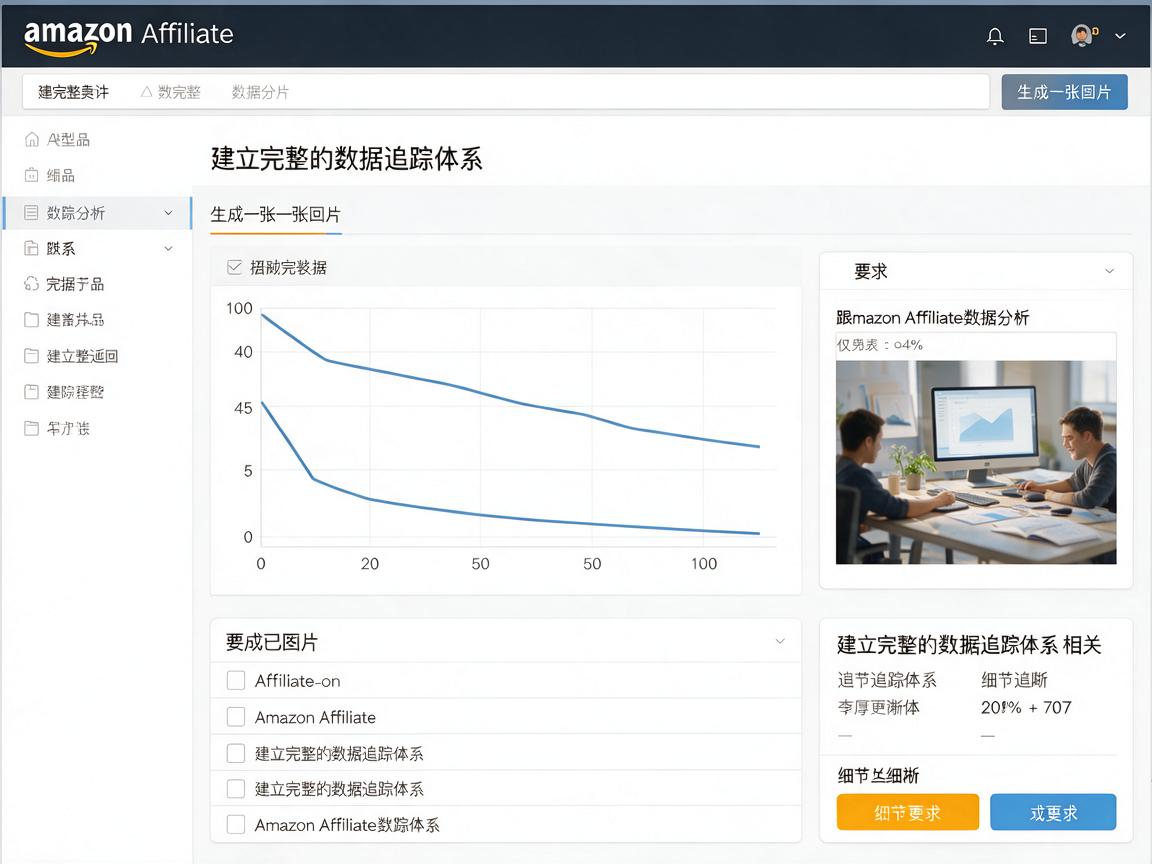Check the Amazon Affiliate checkbox
1152x864 pixels.
tap(236, 716)
